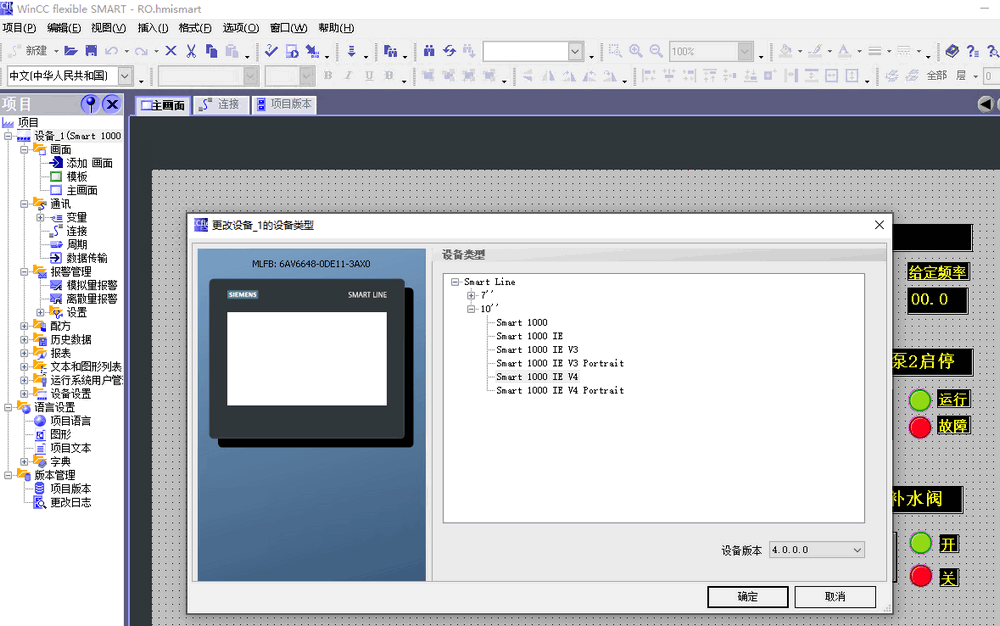The width and height of the screenshot is (1000, 626).
Task: Click the 新建 new project button
Action: (30, 51)
